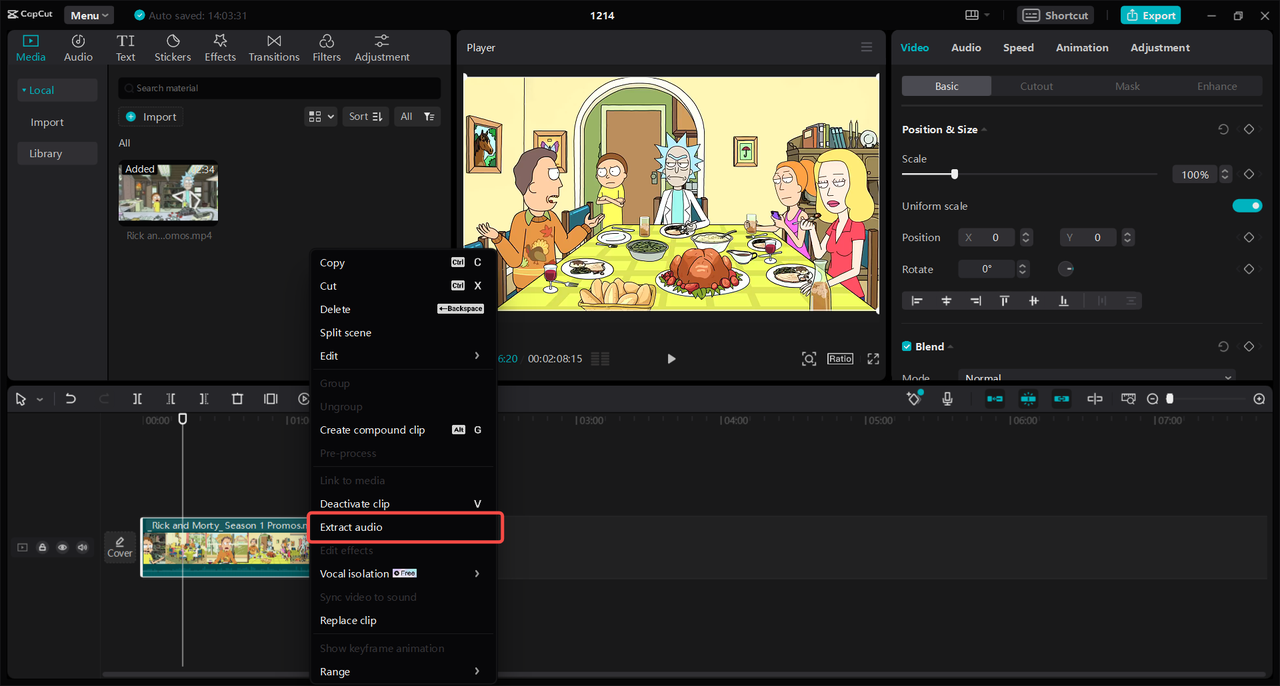Open fullscreen preview in Player
1280x686 pixels.
(873, 359)
